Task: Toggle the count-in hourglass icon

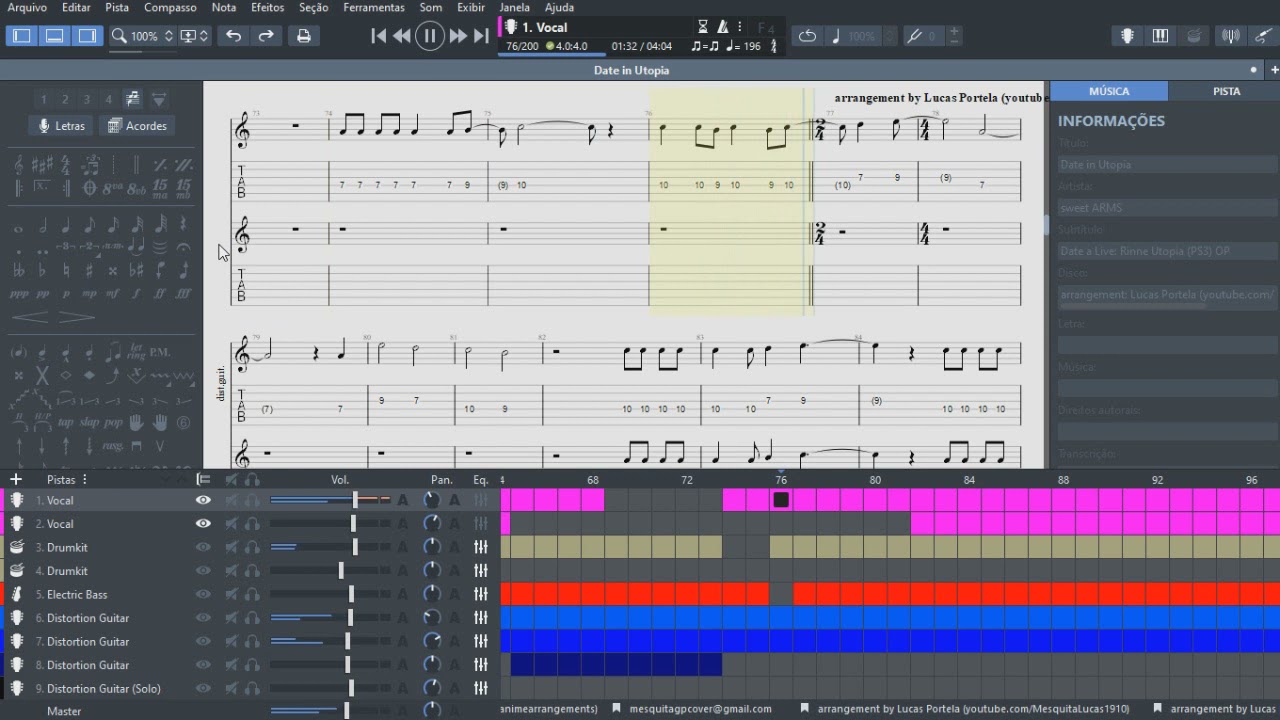Action: click(x=703, y=27)
